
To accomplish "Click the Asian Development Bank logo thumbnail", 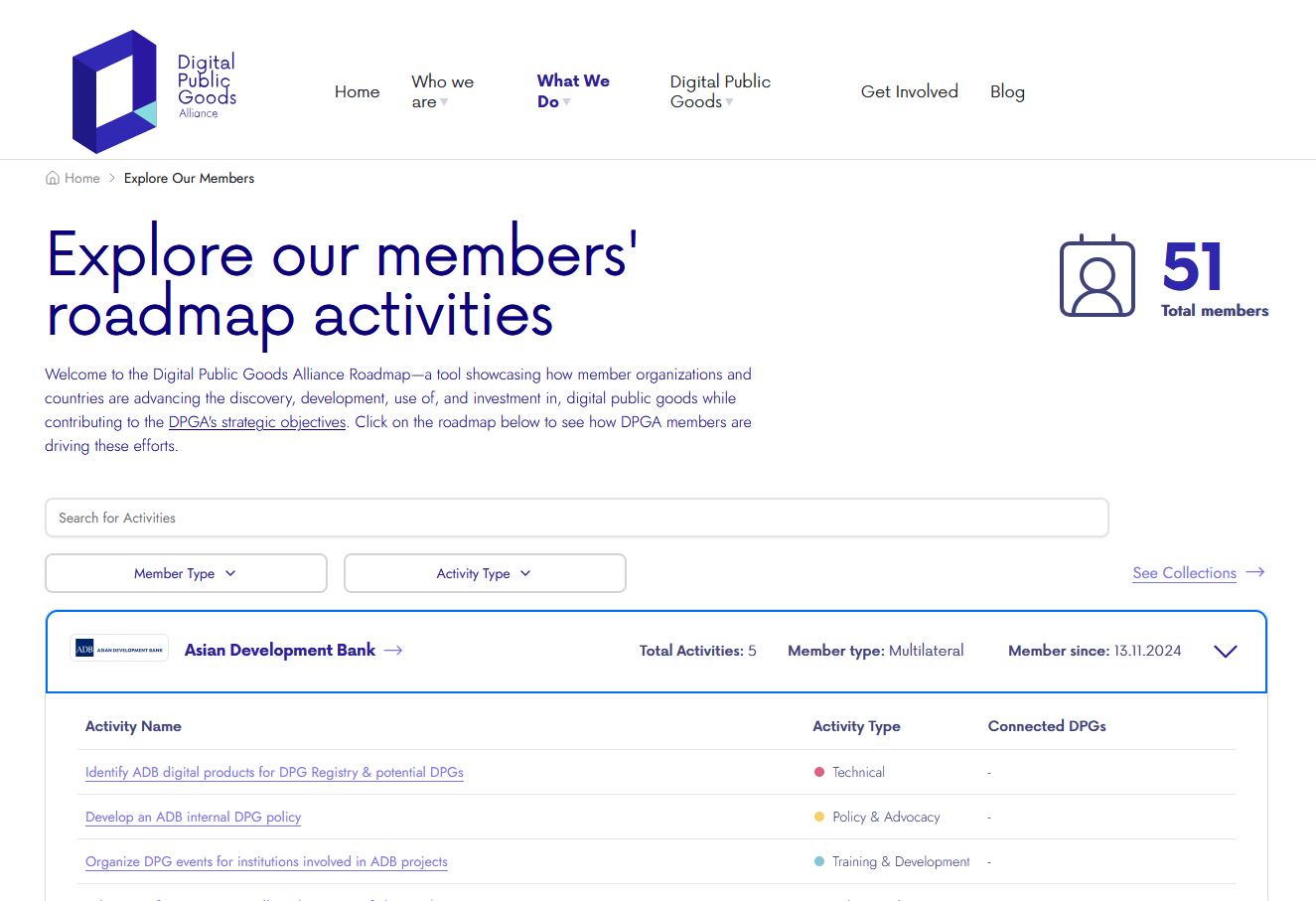I will [x=119, y=650].
